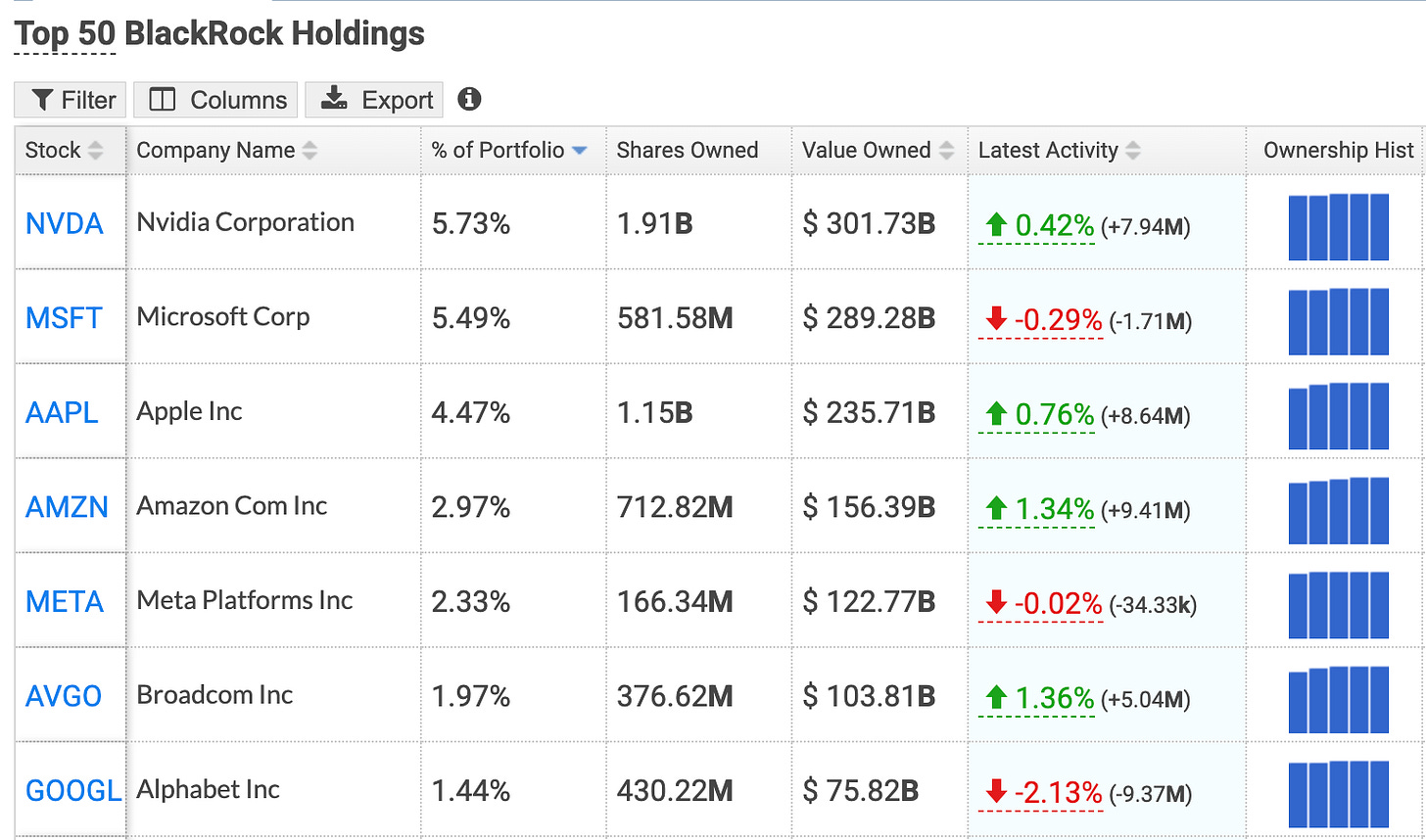The width and height of the screenshot is (1426, 840).
Task: Open Apple ownership history bar chart
Action: [x=1338, y=416]
